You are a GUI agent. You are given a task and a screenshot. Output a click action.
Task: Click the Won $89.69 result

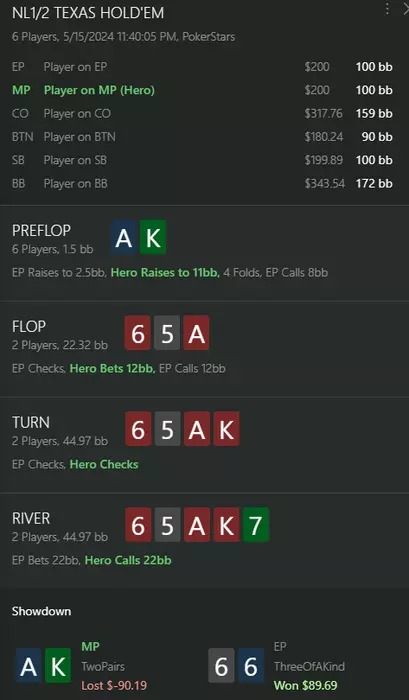pyautogui.click(x=306, y=685)
